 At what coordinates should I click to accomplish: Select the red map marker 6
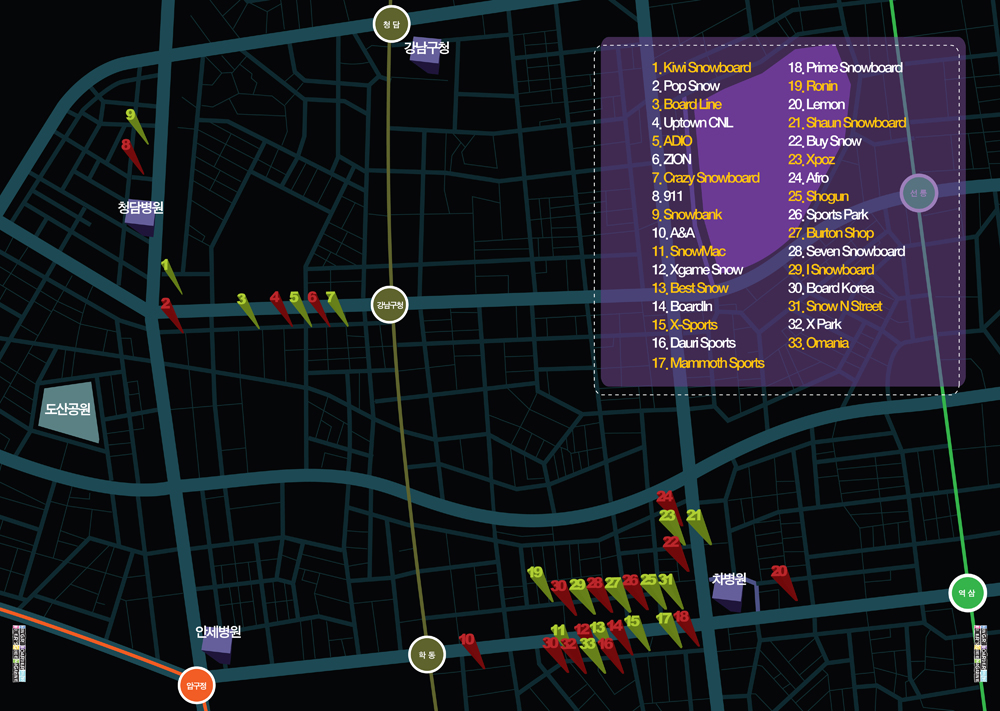318,308
